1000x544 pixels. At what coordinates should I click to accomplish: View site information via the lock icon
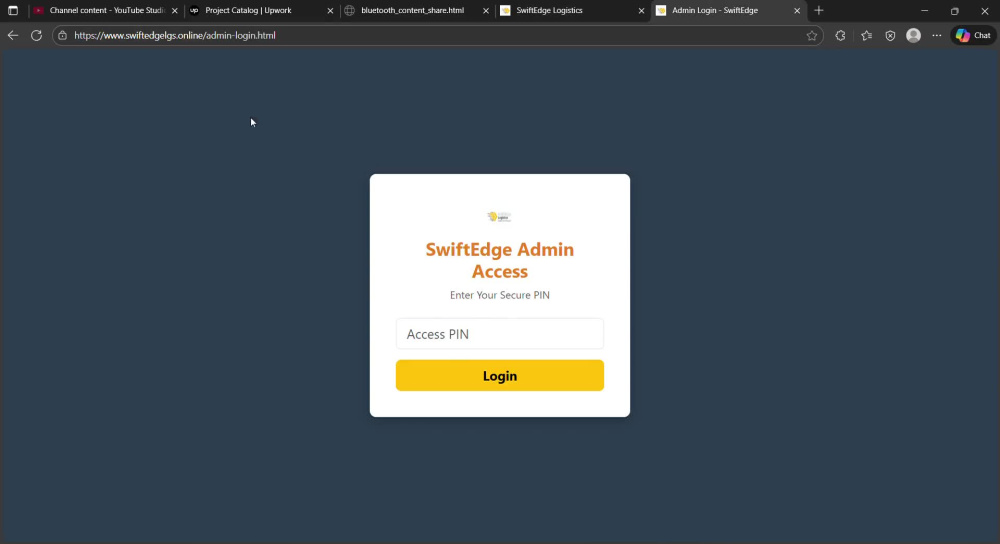point(62,36)
